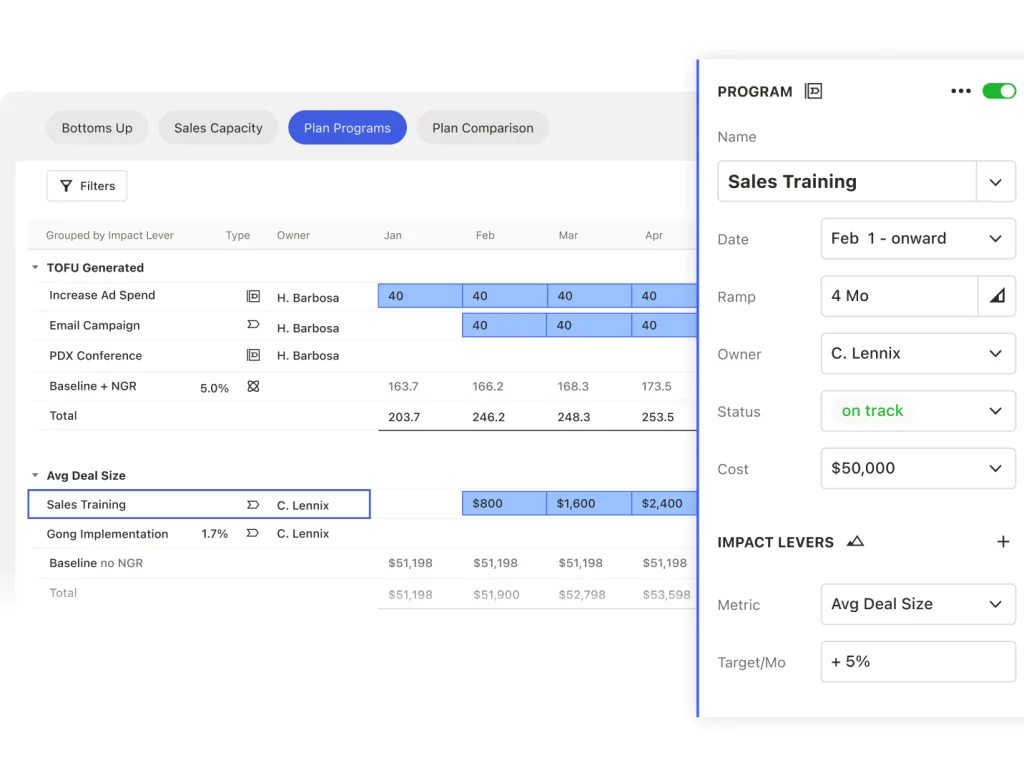Click the program icon next to the PROGRAM heading

click(813, 91)
